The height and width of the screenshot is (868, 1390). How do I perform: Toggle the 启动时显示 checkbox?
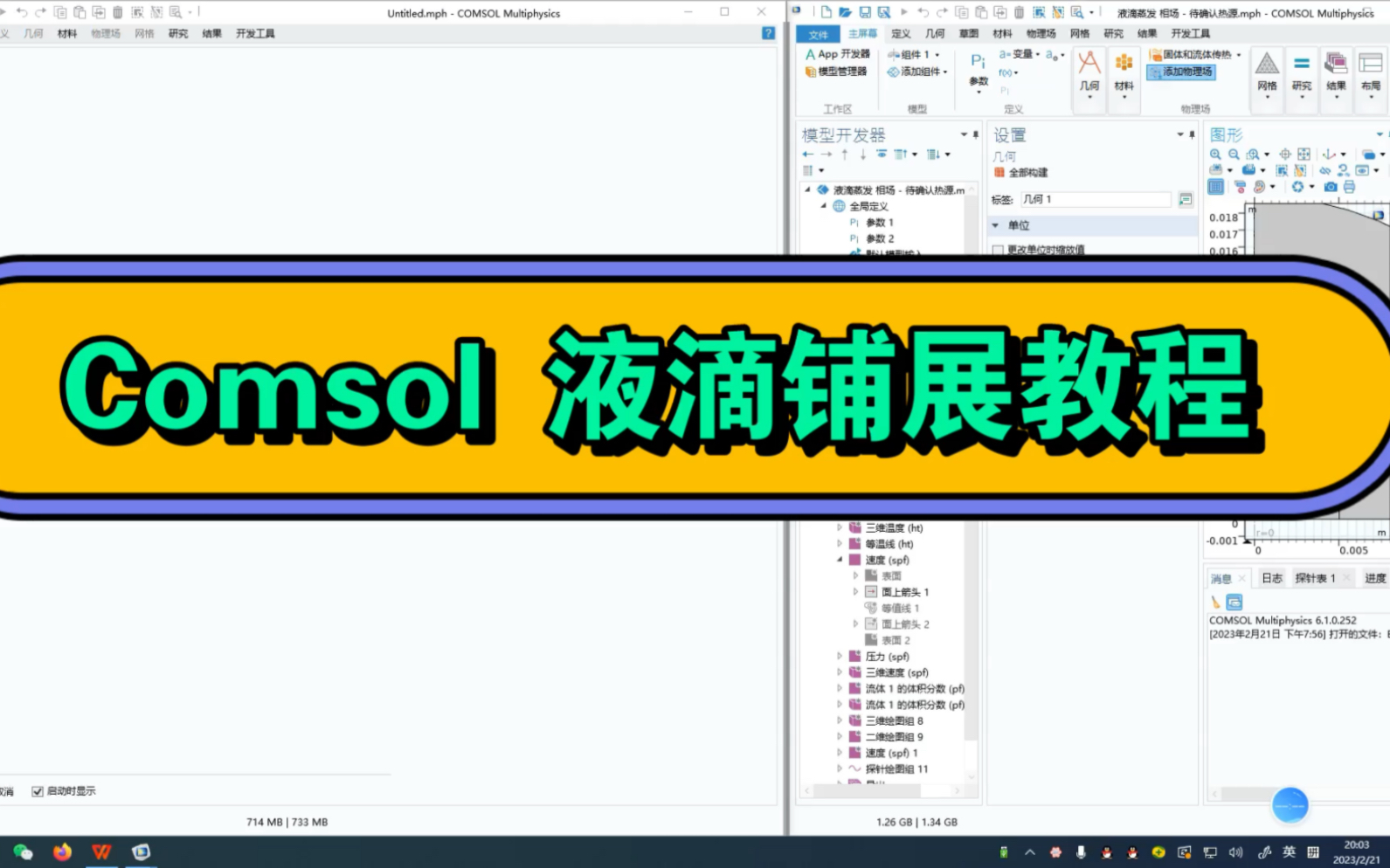coord(38,791)
